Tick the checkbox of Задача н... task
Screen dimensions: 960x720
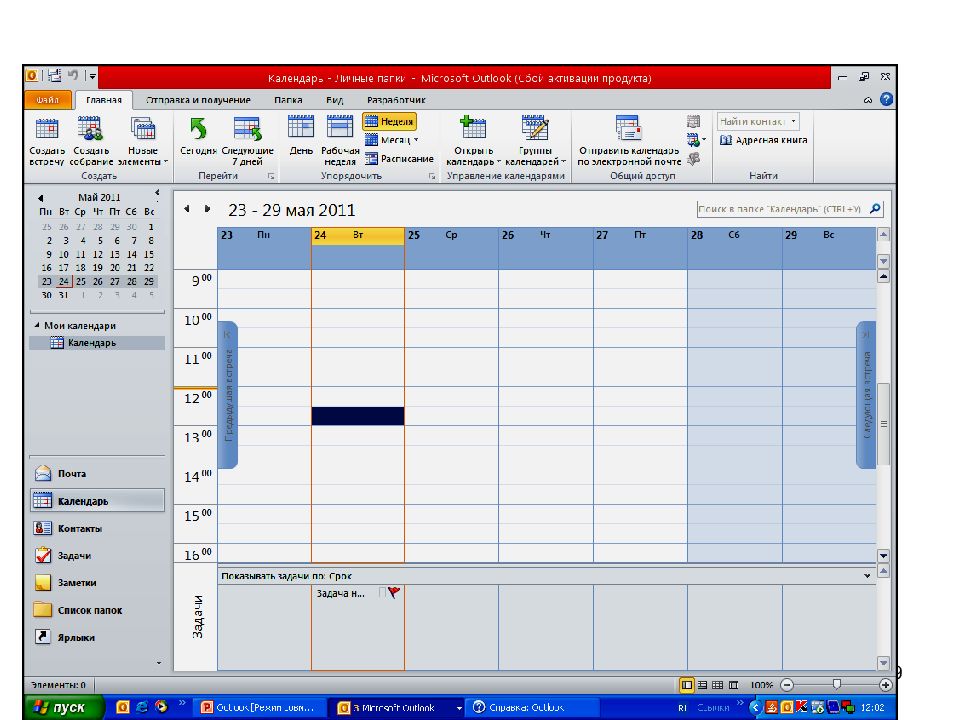pos(383,592)
